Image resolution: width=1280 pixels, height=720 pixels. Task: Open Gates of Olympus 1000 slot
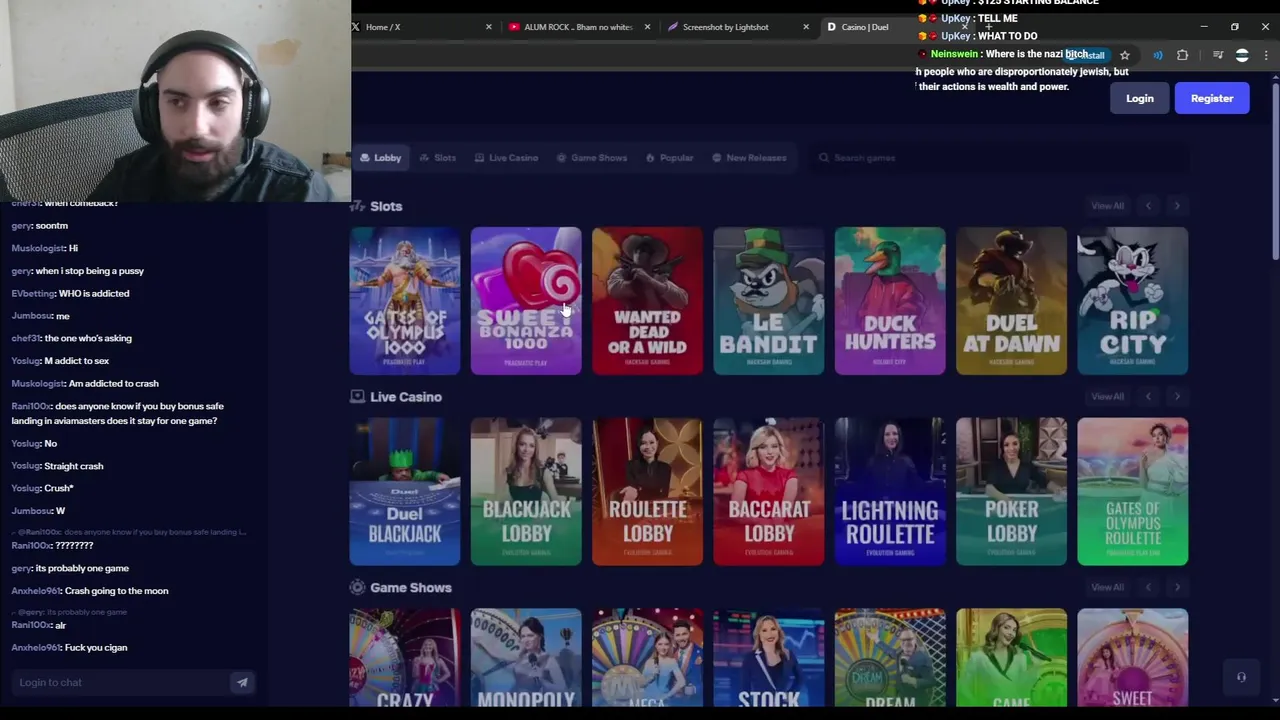[405, 301]
